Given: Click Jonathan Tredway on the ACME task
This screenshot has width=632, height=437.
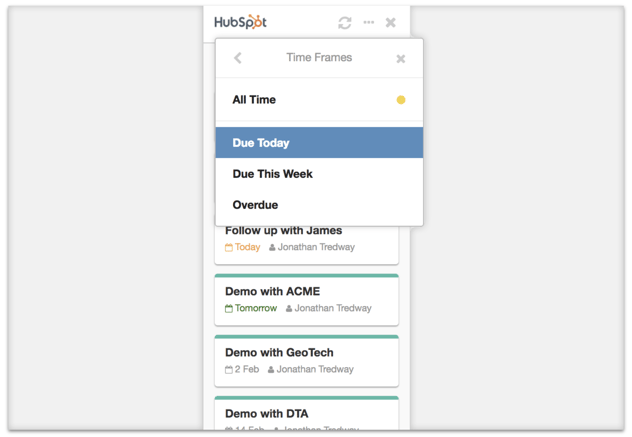Looking at the screenshot, I should pyautogui.click(x=332, y=309).
